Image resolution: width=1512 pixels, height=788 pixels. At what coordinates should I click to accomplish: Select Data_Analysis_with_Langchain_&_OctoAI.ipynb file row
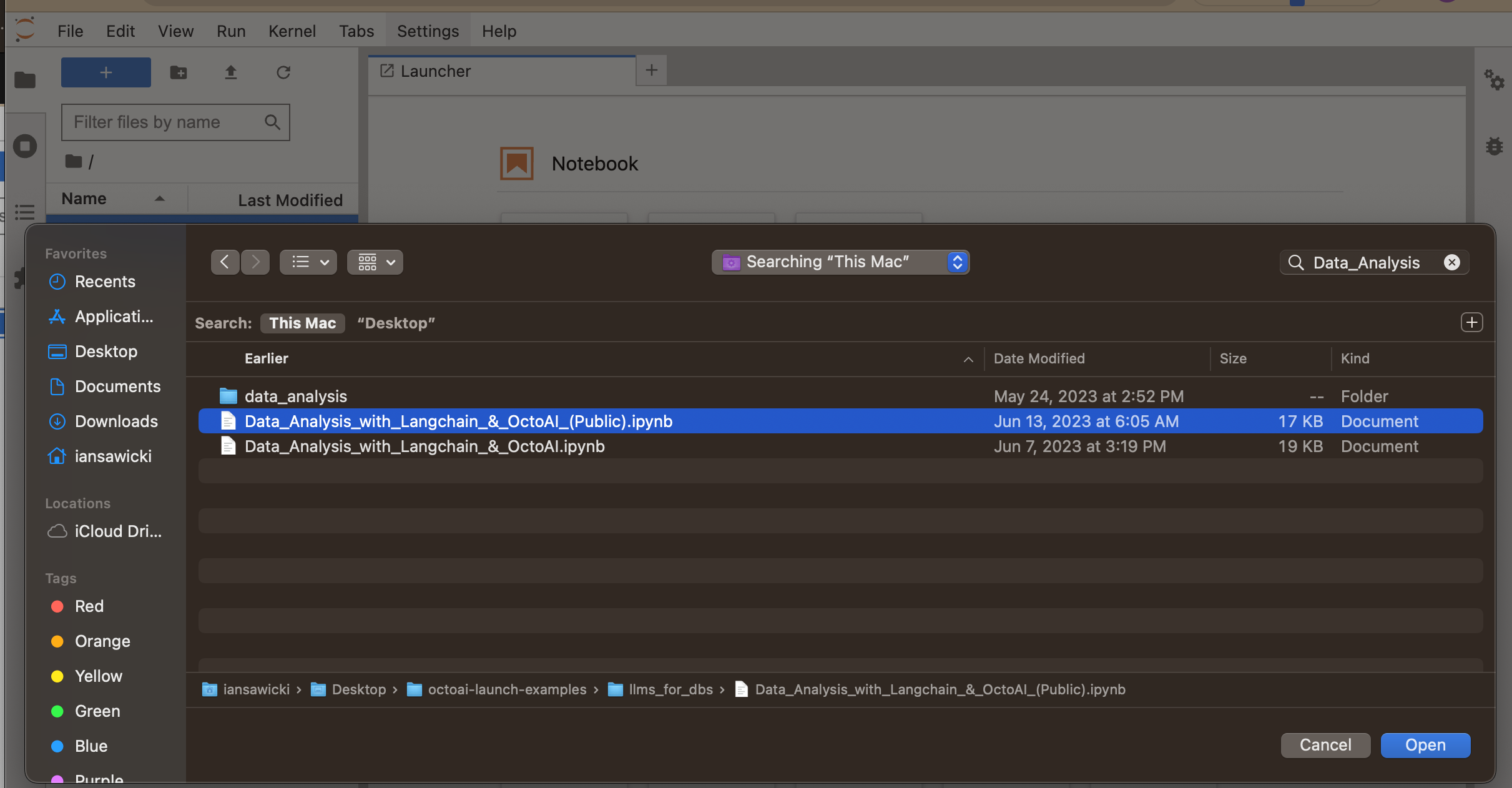point(425,446)
